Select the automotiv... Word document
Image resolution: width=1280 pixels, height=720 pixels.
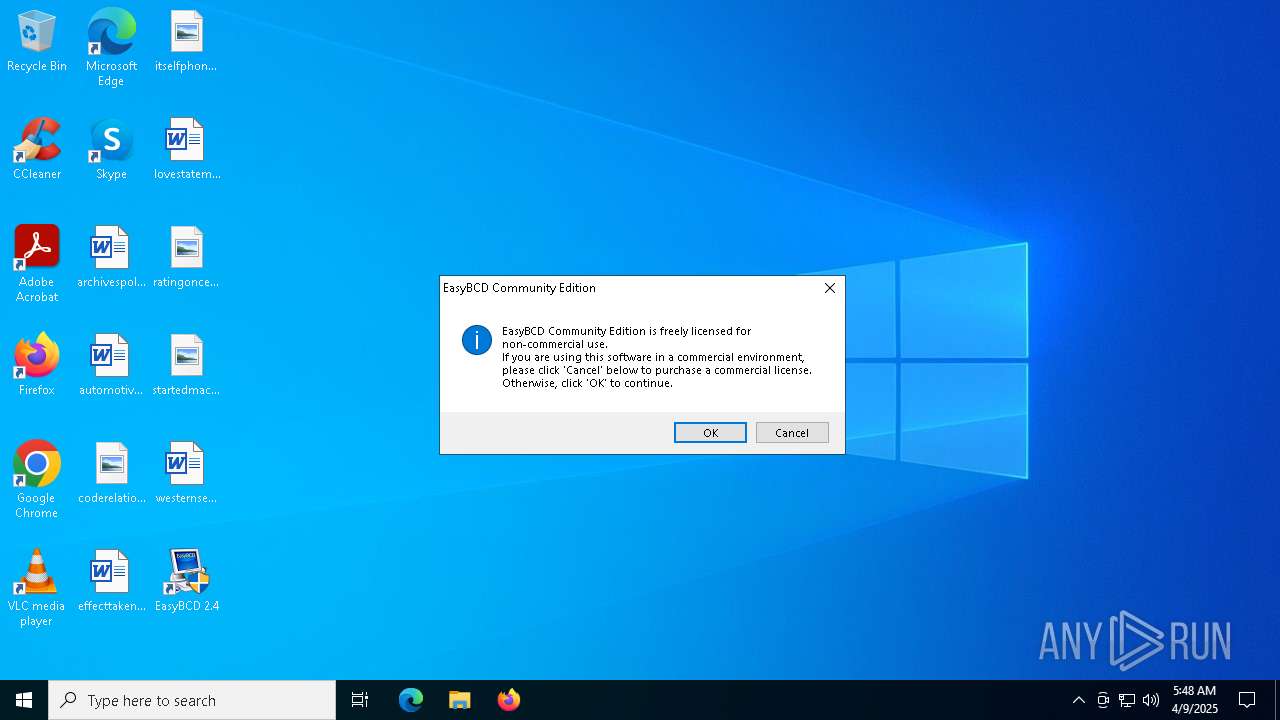111,366
